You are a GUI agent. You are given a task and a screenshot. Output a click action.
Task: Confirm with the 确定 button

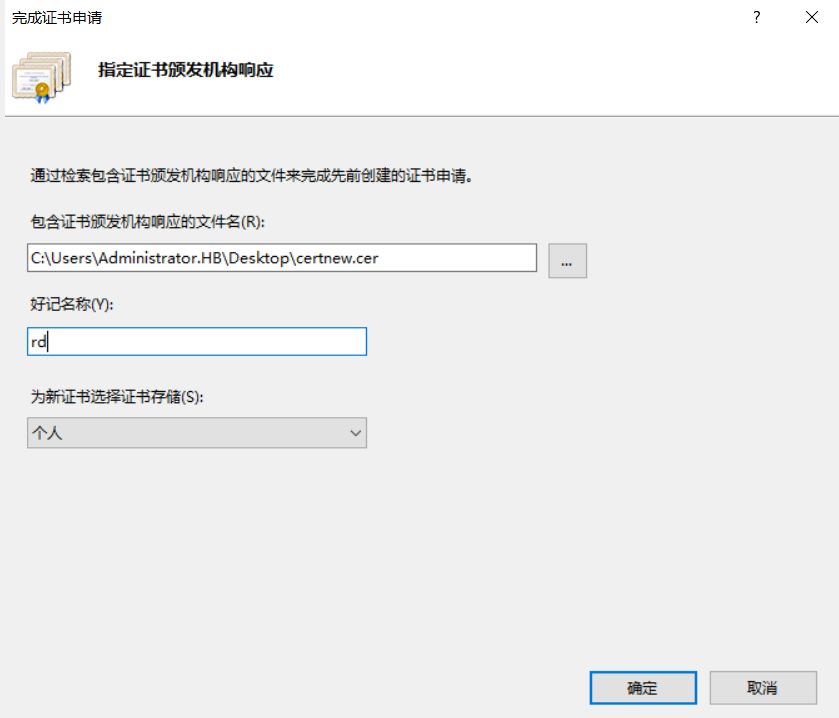click(643, 688)
